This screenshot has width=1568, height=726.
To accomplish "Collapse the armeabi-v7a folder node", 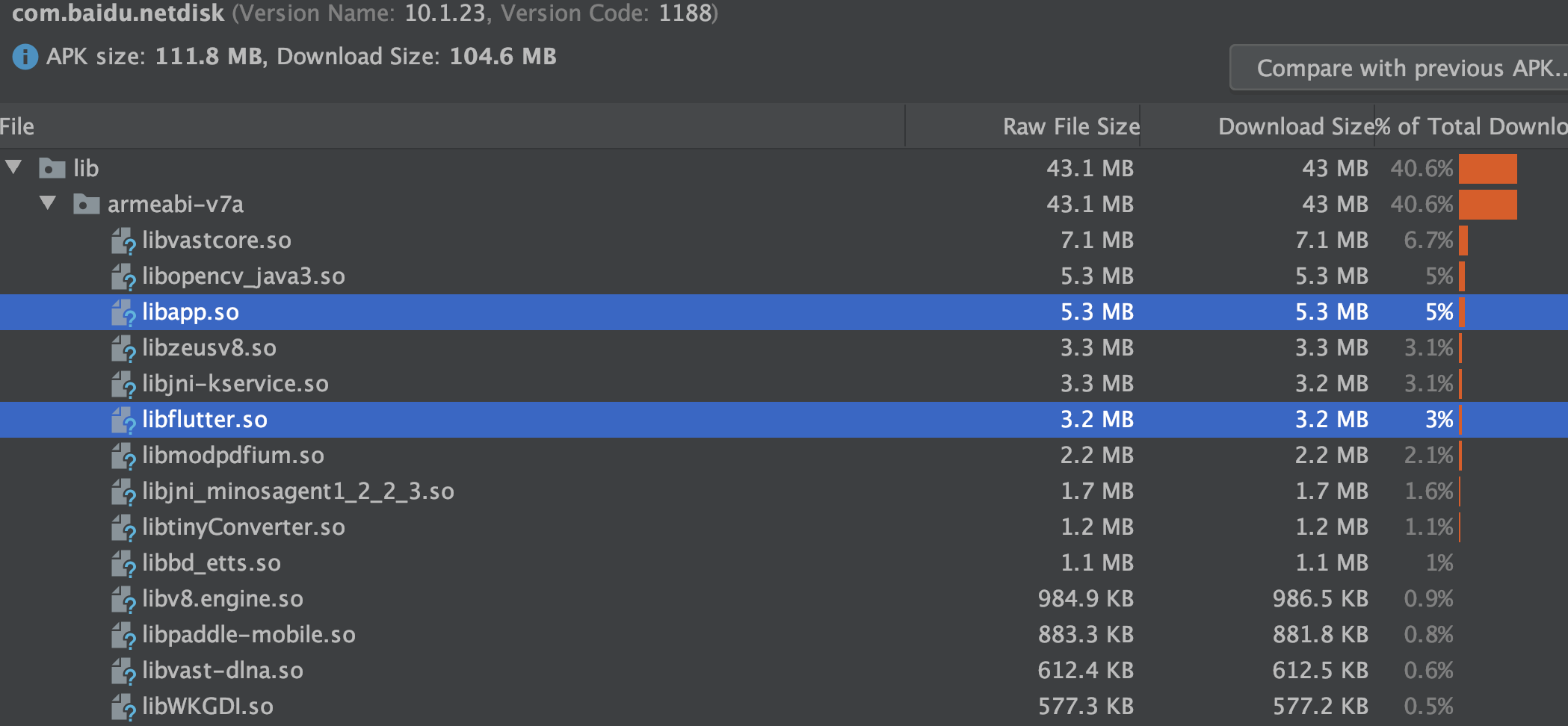I will point(48,202).
